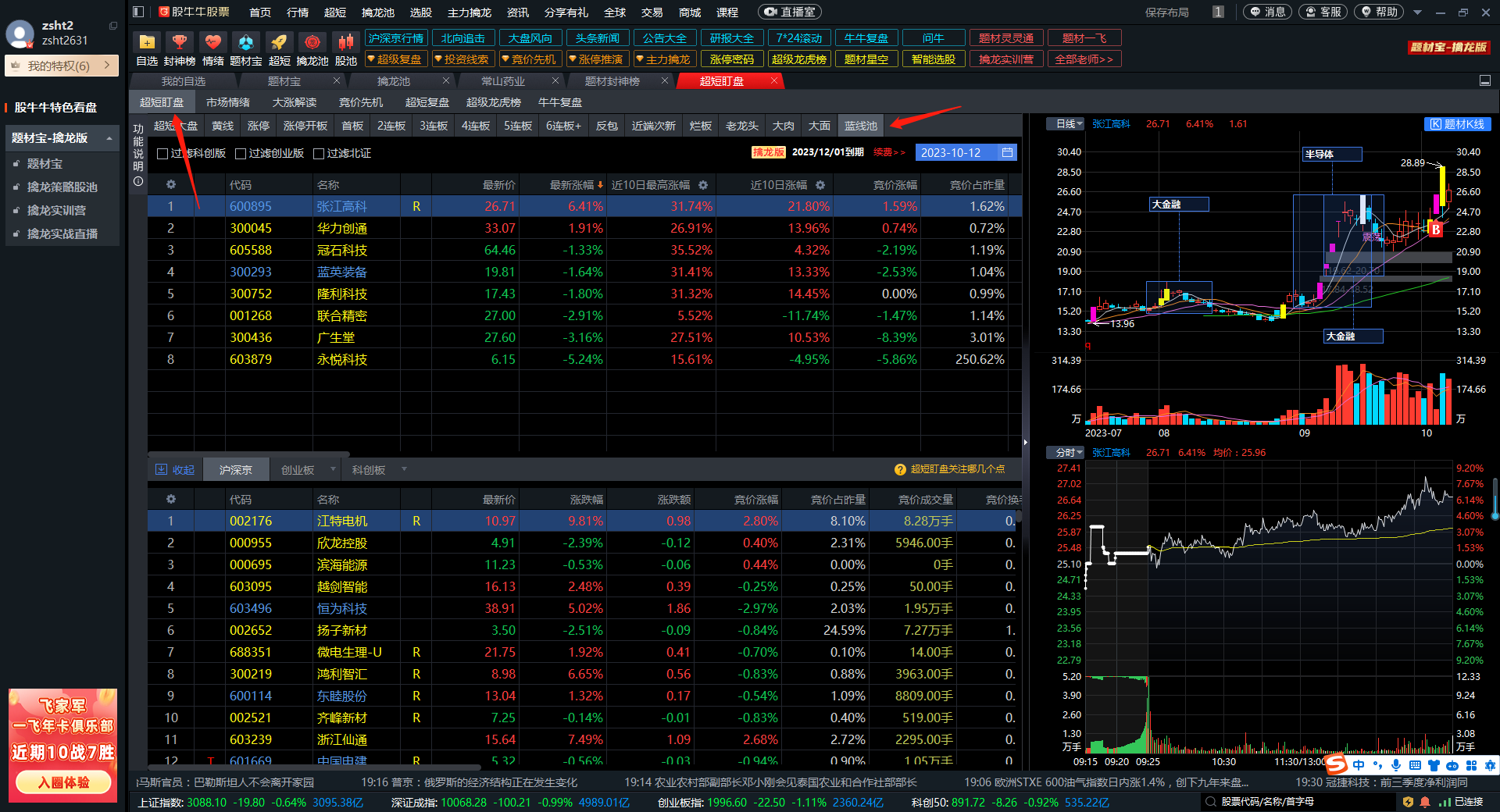Close the 常山药业 tab
The image size is (1500, 812).
pyautogui.click(x=555, y=80)
